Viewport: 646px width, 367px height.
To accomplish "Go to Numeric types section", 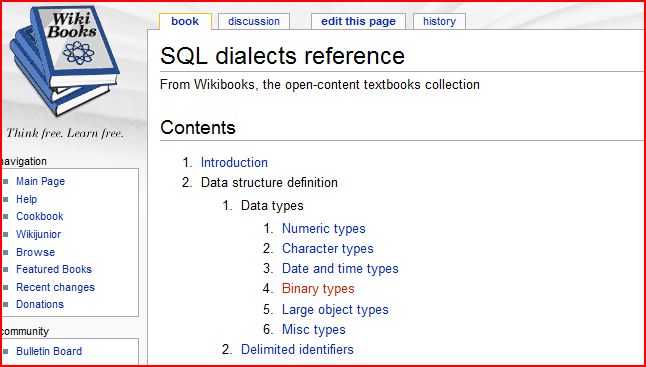I will [323, 228].
